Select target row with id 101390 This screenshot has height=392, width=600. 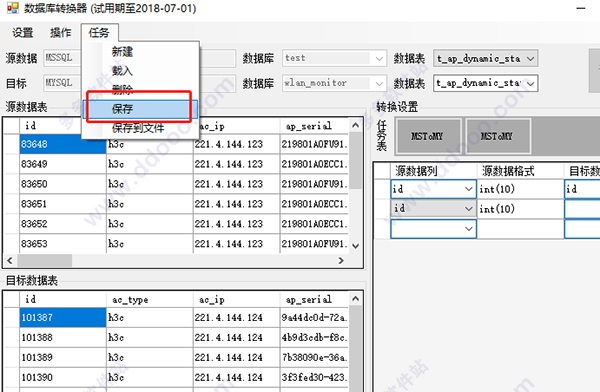[63, 377]
